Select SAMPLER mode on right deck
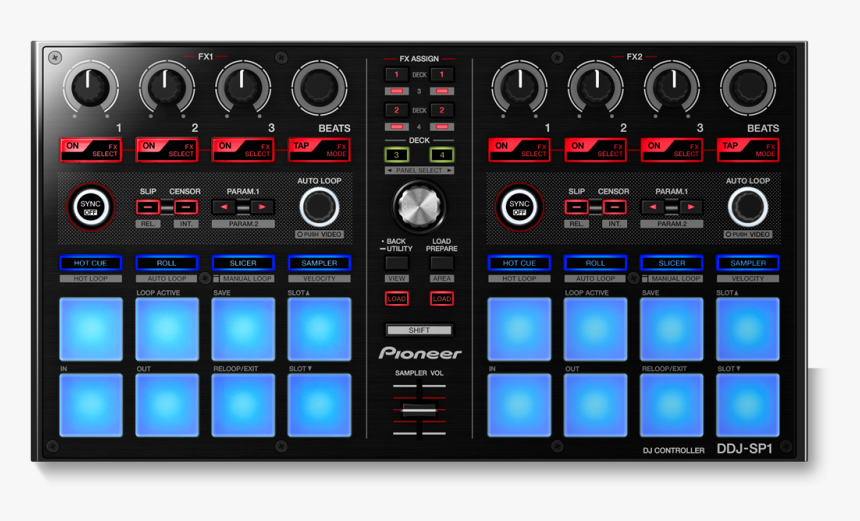The height and width of the screenshot is (521, 860). [x=748, y=263]
